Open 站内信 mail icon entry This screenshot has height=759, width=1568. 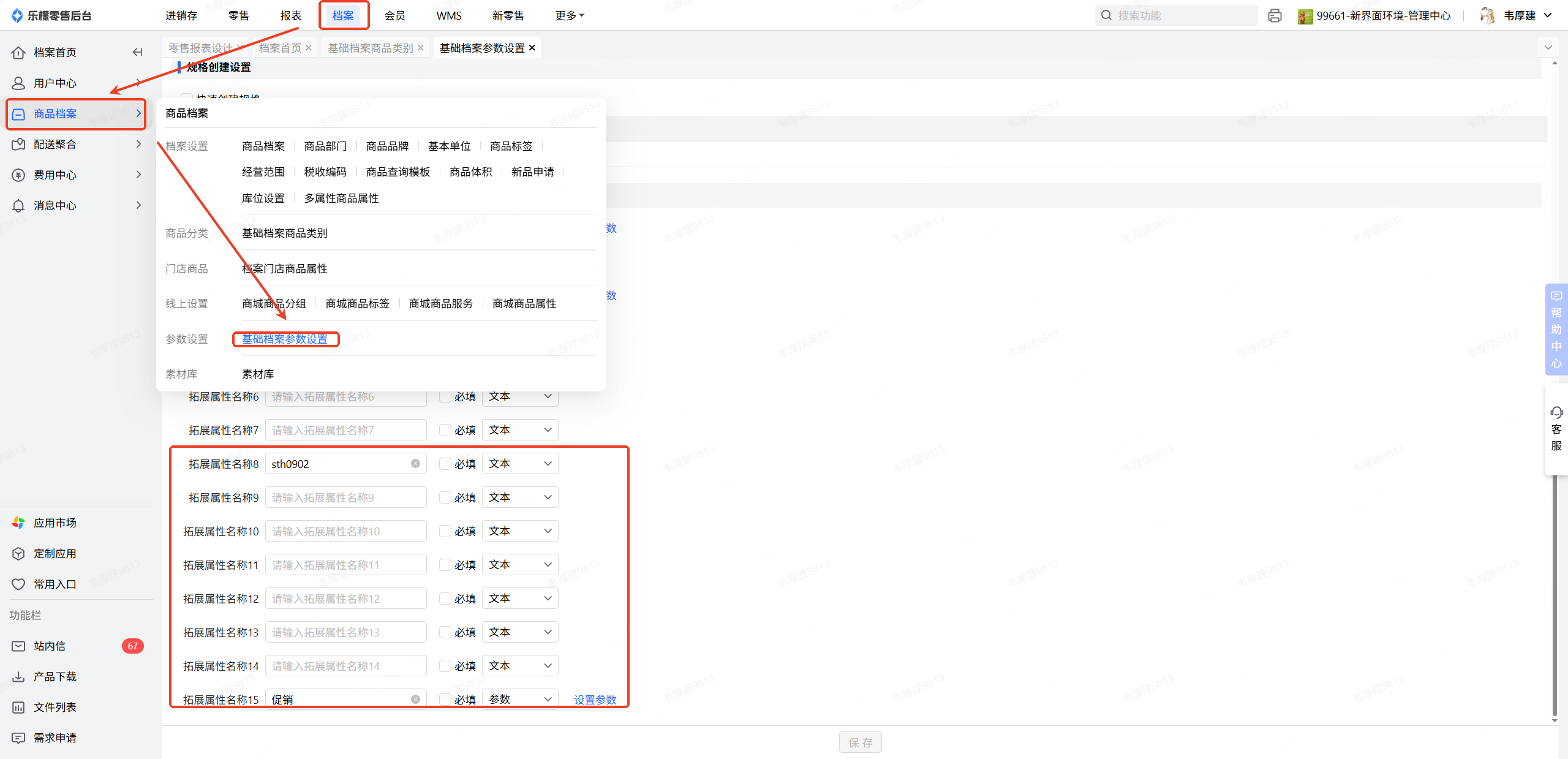click(x=18, y=646)
